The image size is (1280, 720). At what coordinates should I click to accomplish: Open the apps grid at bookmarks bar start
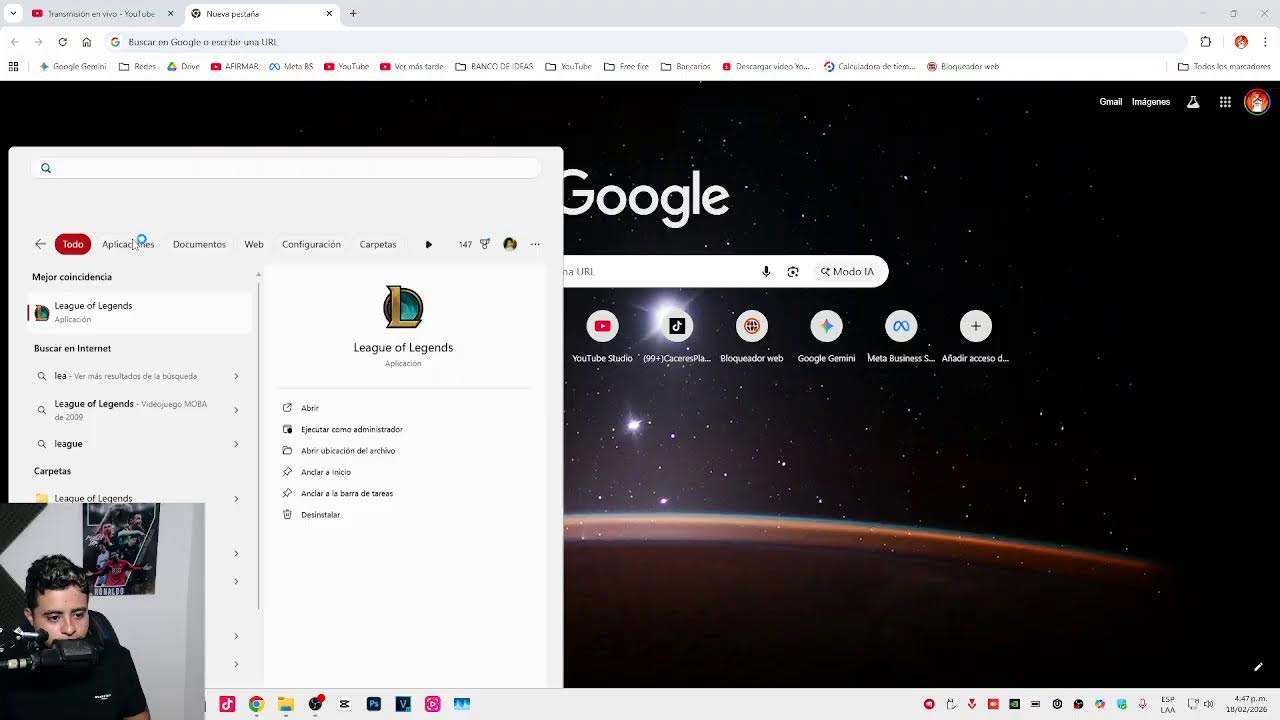pos(13,67)
